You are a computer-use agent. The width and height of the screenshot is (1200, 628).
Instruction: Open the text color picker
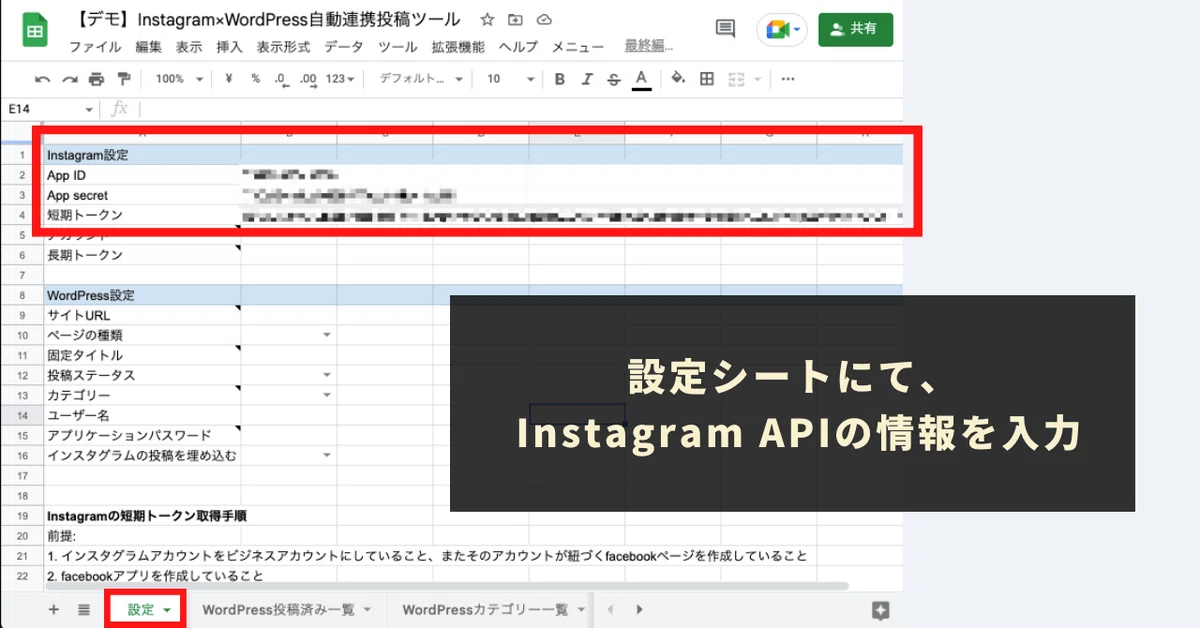point(641,79)
